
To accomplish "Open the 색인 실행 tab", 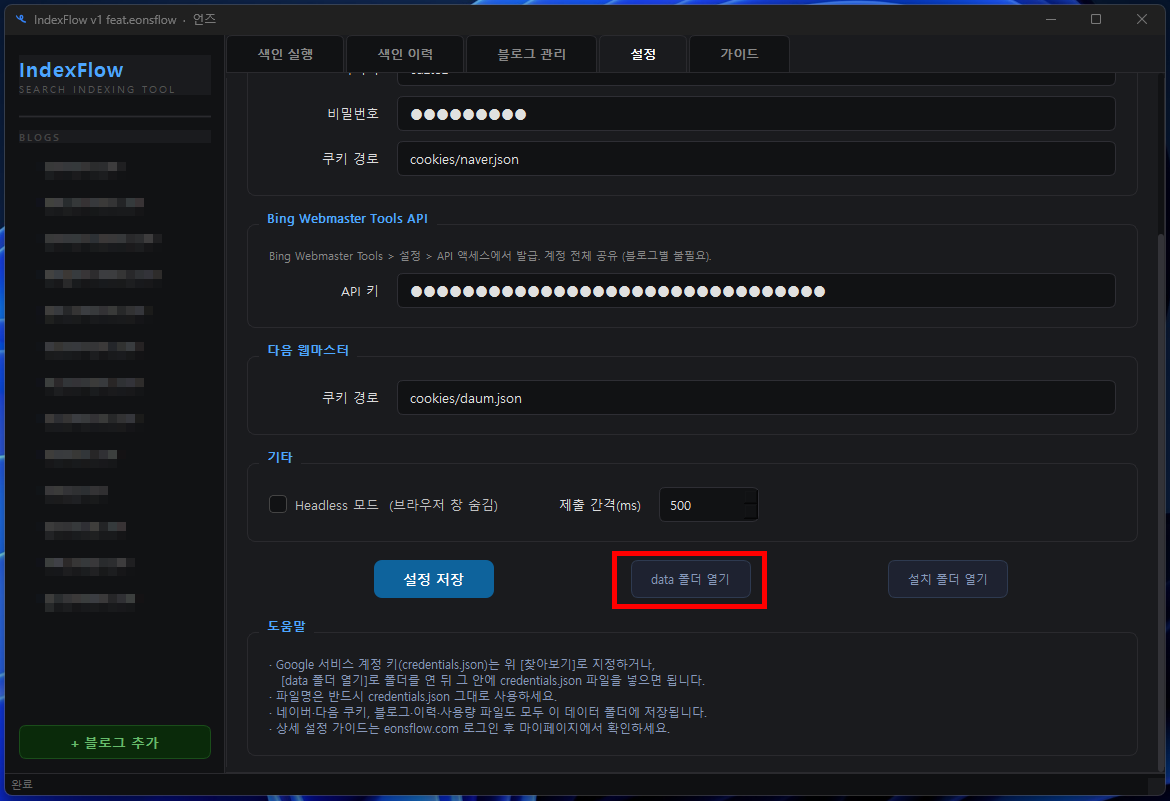I will tap(285, 54).
